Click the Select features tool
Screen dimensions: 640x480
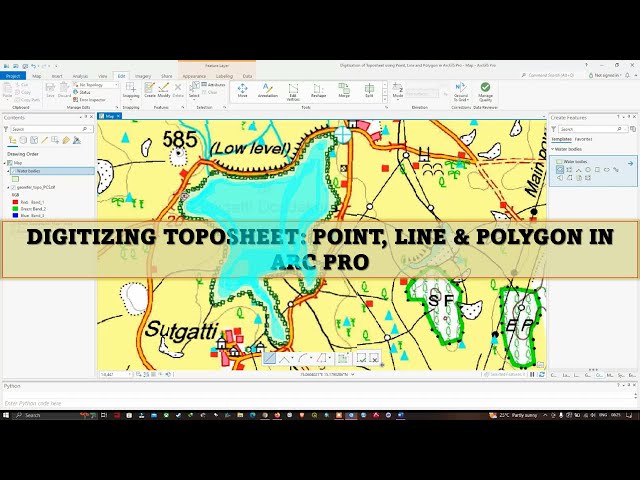194,90
